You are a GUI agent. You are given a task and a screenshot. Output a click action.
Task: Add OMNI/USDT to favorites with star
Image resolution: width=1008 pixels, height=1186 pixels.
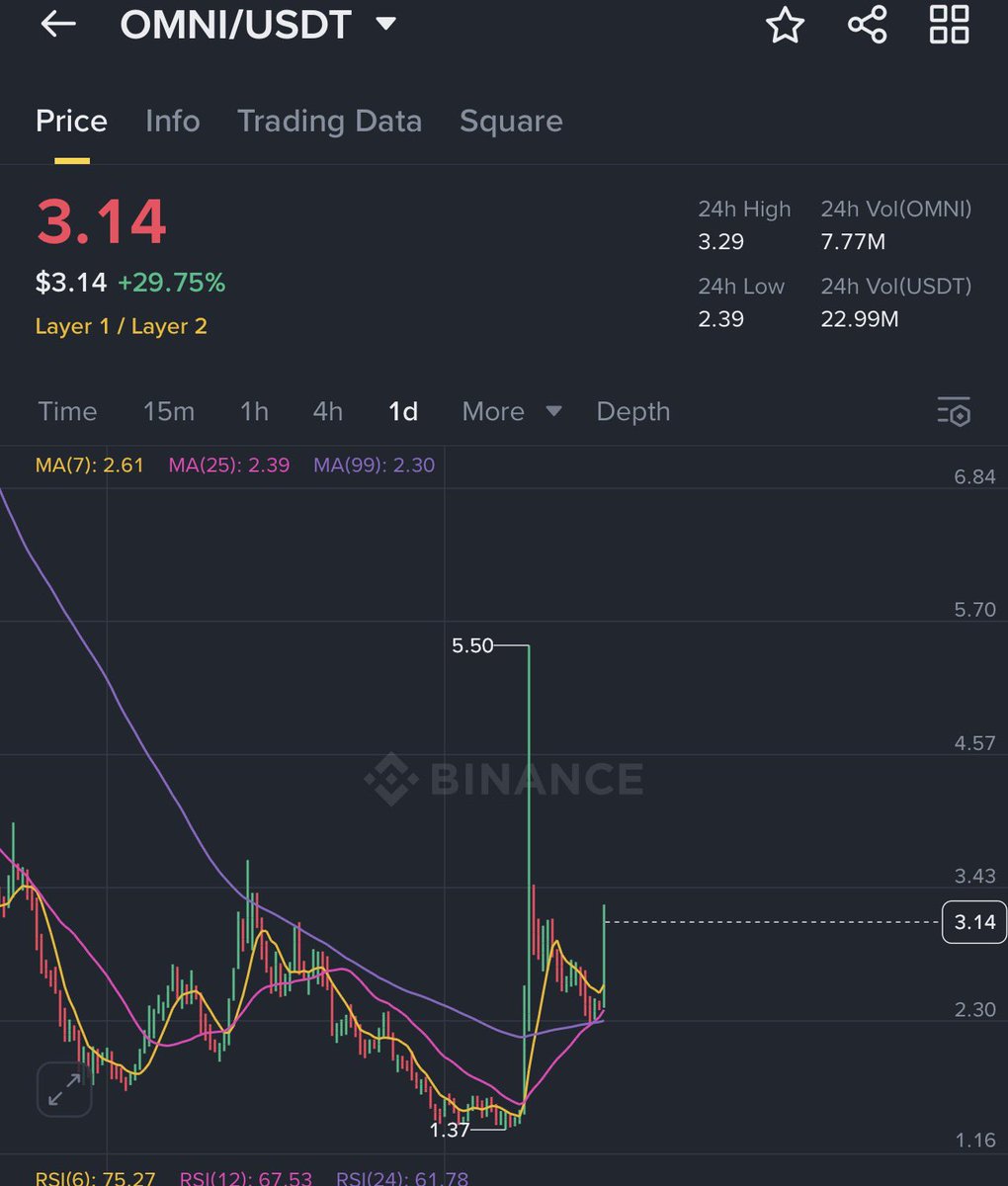785,25
